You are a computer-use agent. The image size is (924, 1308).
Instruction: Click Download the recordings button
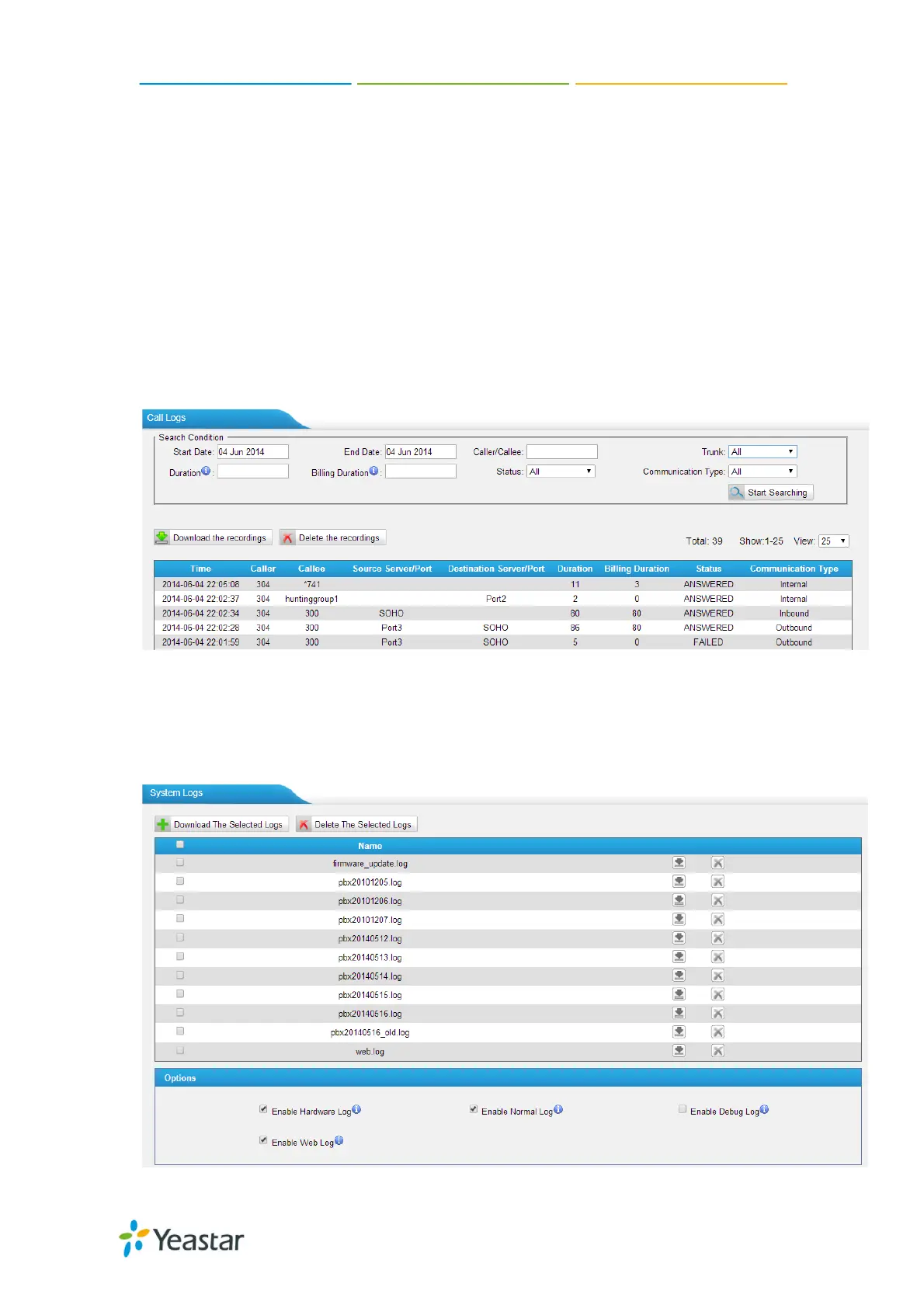[x=213, y=537]
